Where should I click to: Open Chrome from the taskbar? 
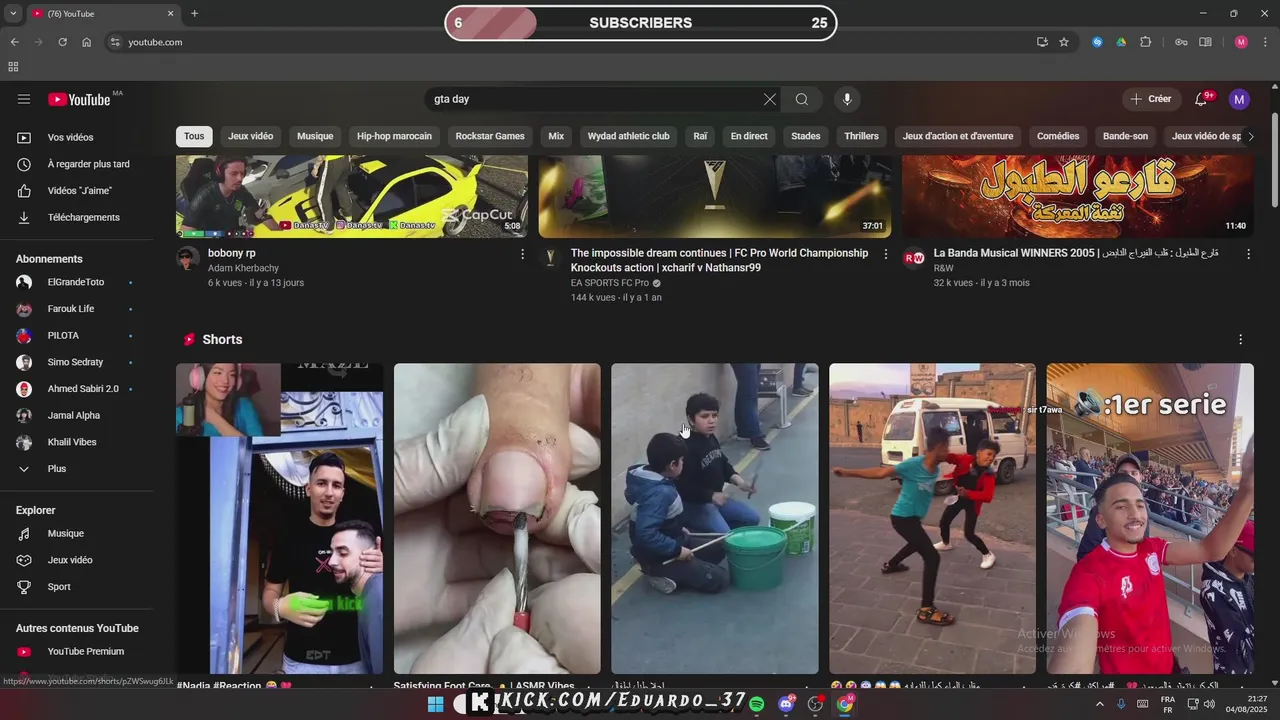845,704
